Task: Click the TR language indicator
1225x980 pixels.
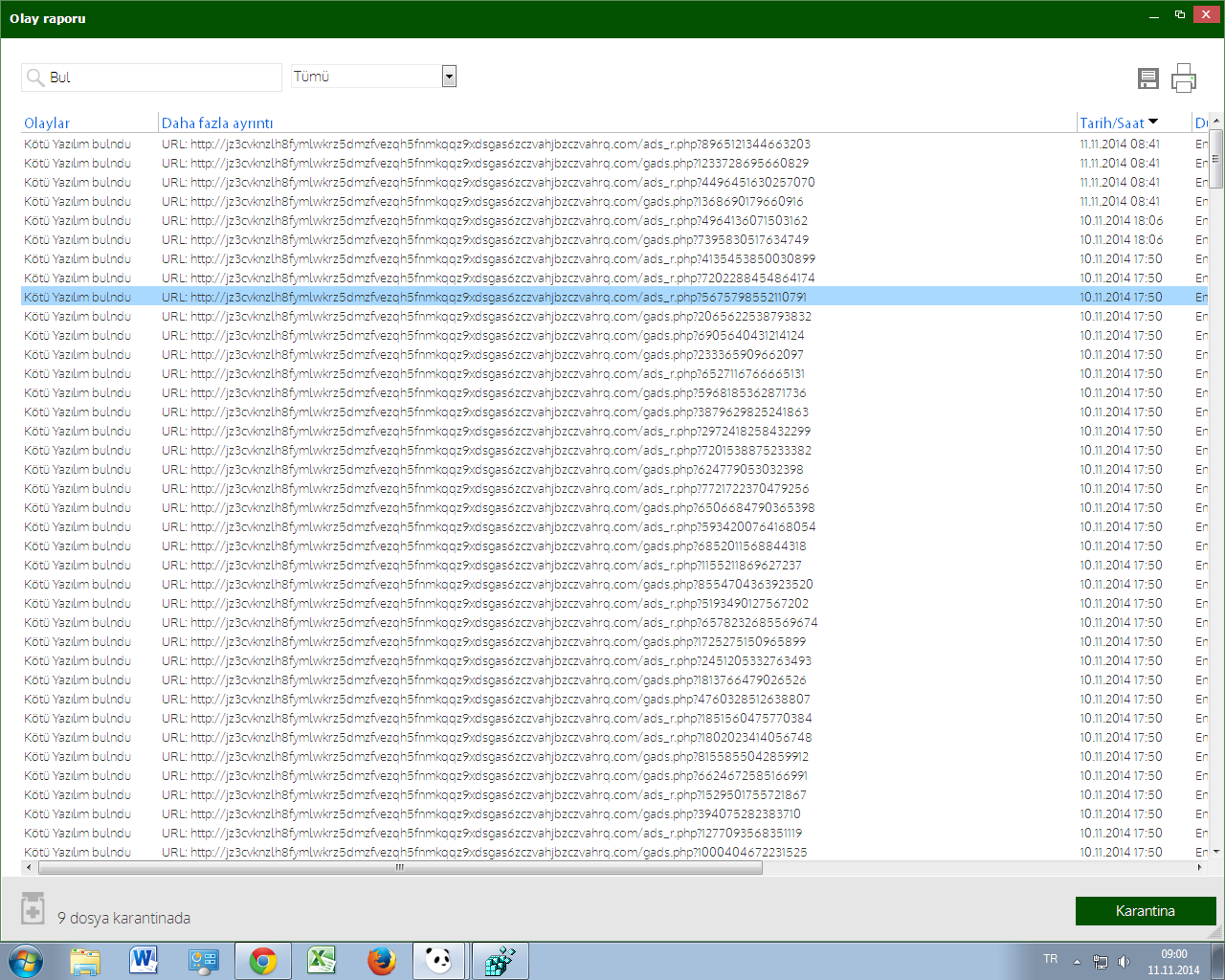Action: pos(1051,959)
